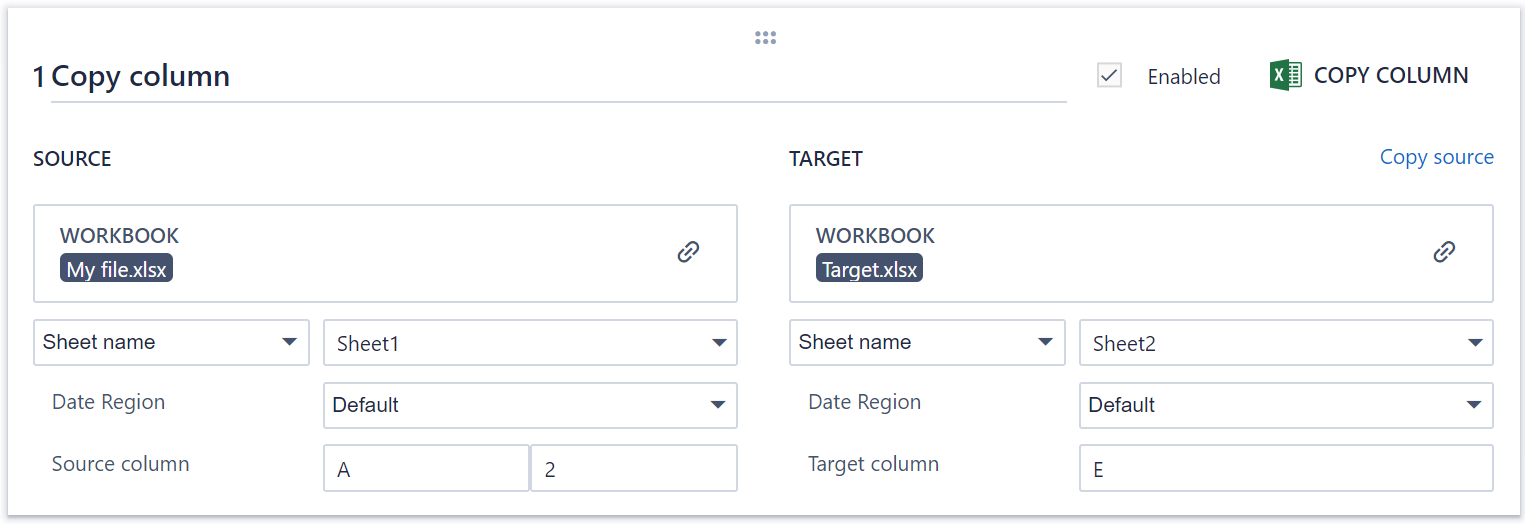Click the Source column letter field
The height and width of the screenshot is (524, 1525).
coord(426,469)
